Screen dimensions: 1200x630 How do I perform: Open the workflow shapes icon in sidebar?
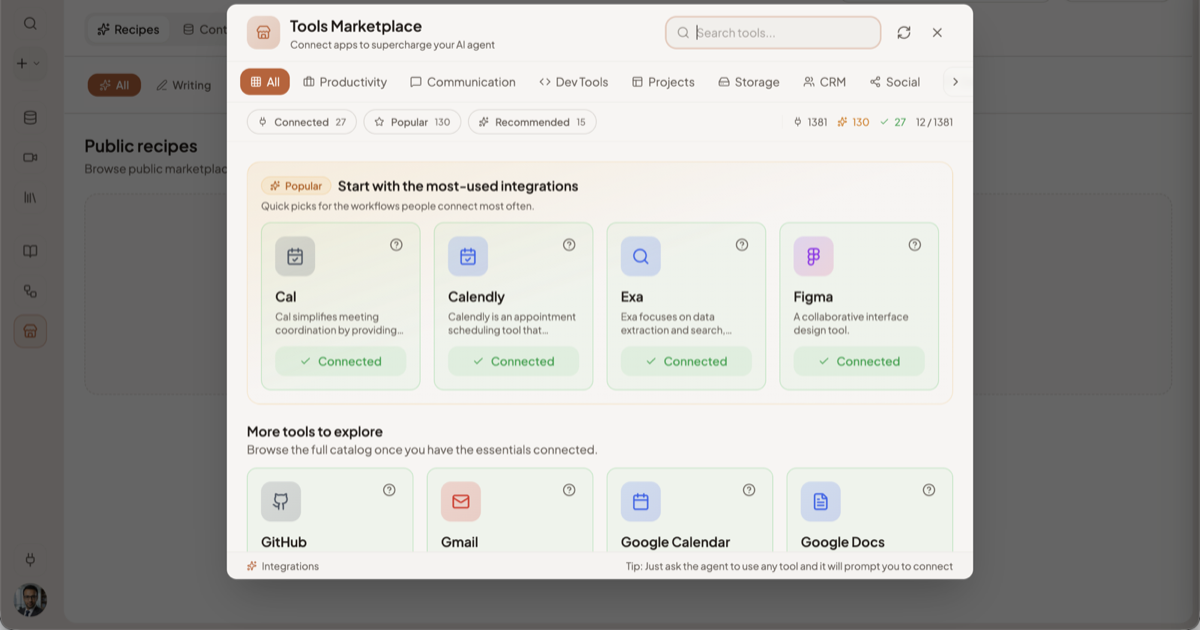30,291
